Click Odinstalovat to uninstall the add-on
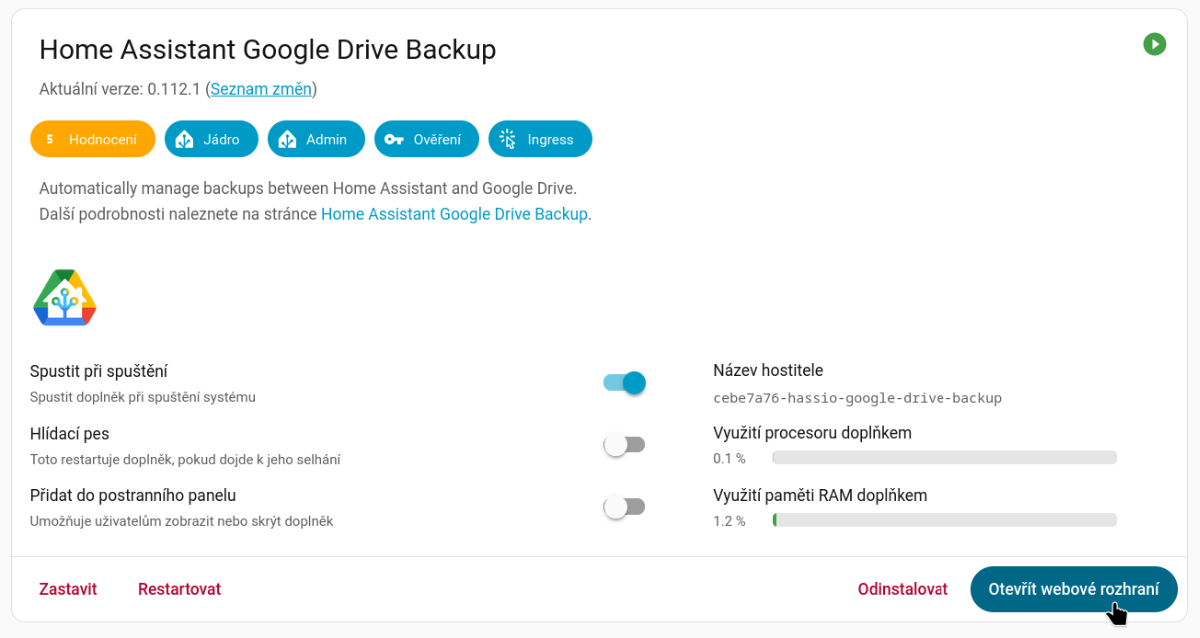Screen dimensions: 1200x638 click(902, 589)
